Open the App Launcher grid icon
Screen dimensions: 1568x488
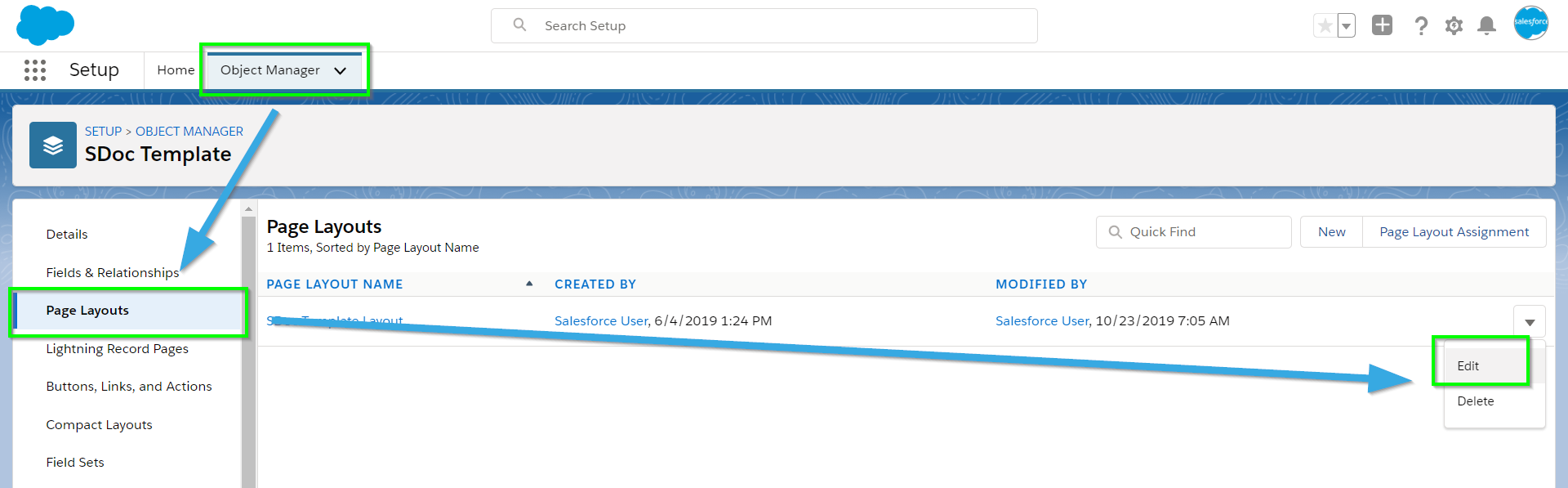(x=35, y=70)
